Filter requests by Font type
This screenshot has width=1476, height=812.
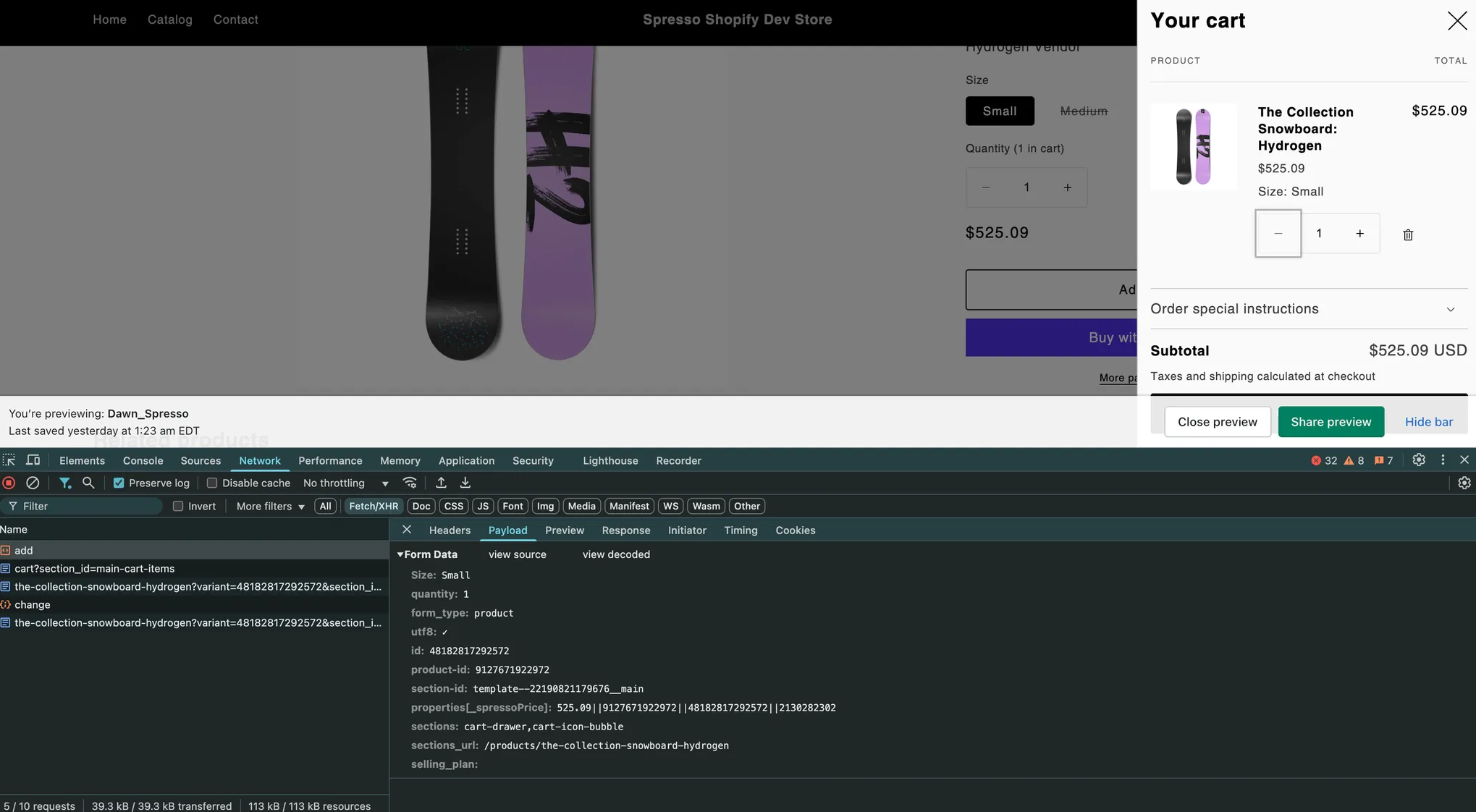click(x=513, y=506)
